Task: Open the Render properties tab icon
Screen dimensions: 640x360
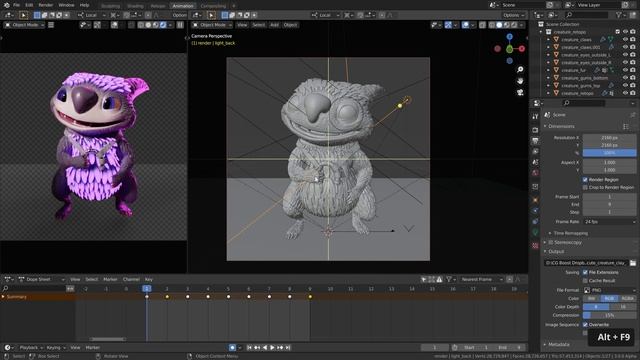Action: click(535, 130)
